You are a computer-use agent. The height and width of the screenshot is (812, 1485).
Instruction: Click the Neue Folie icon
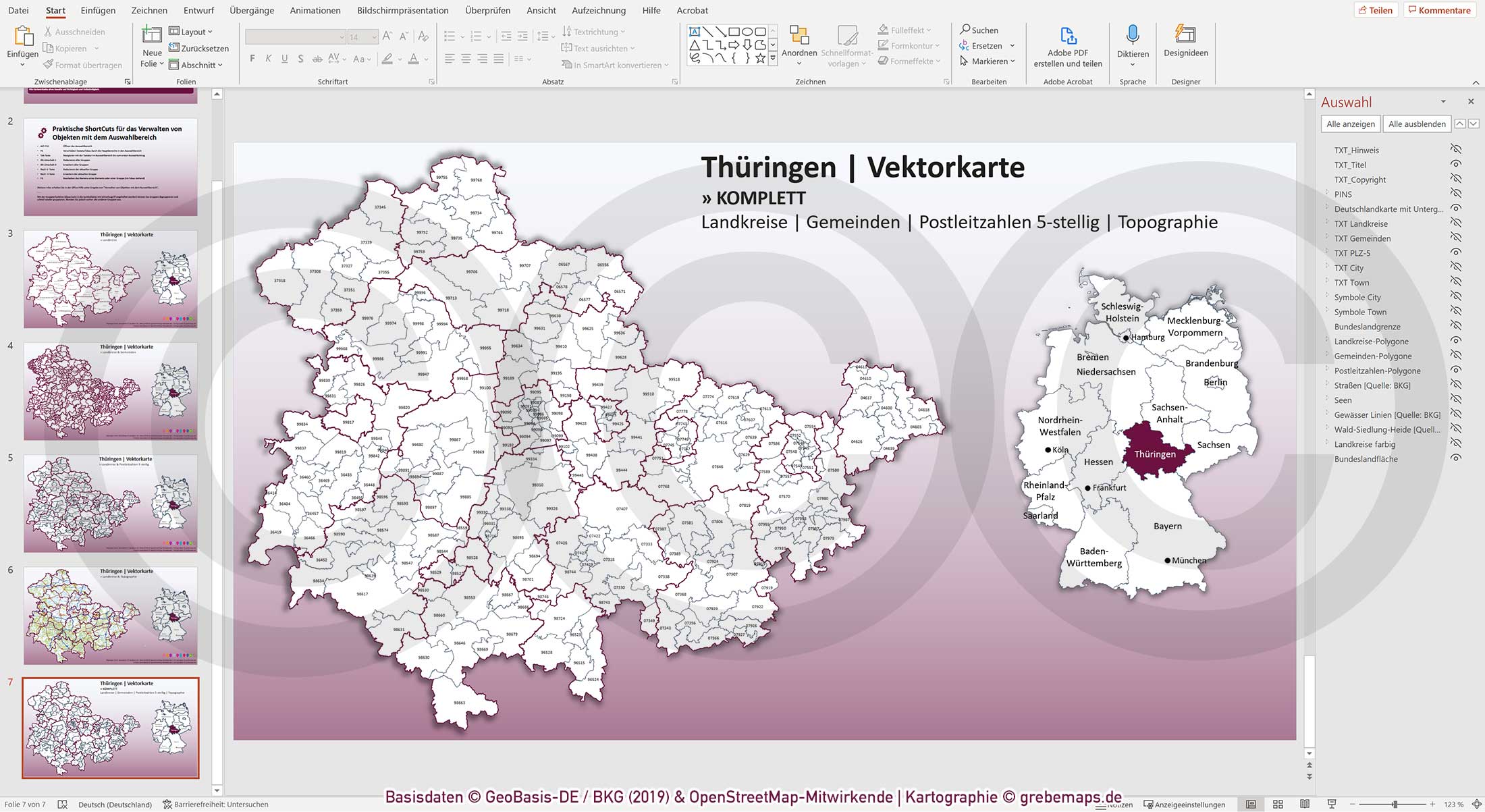tap(152, 35)
